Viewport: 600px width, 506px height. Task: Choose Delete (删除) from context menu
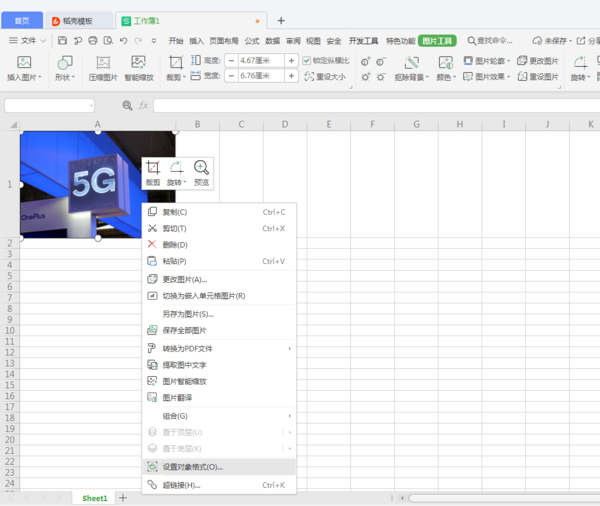[x=219, y=245]
